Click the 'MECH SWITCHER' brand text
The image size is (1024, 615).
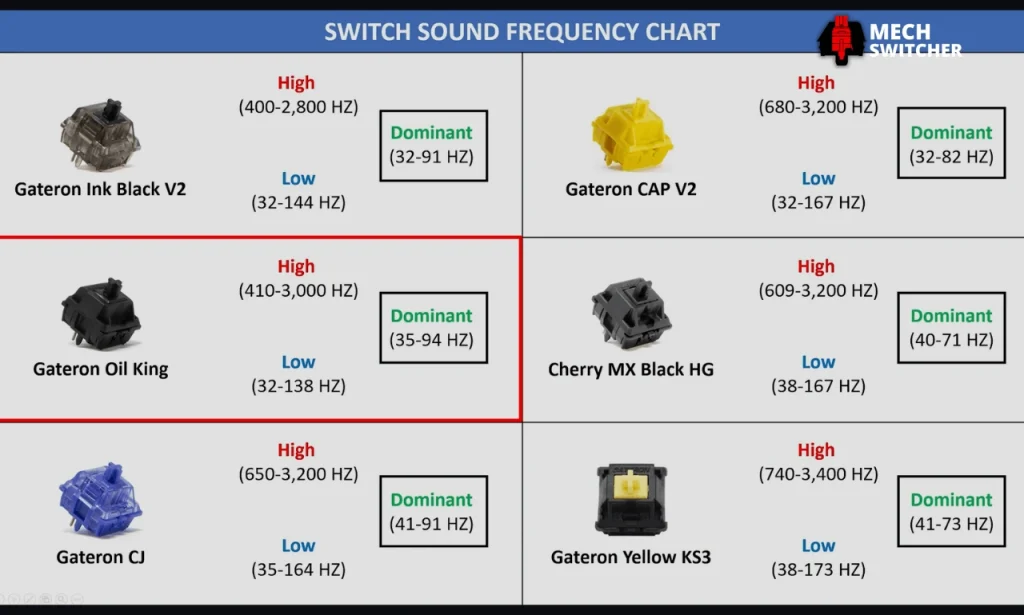click(x=914, y=40)
